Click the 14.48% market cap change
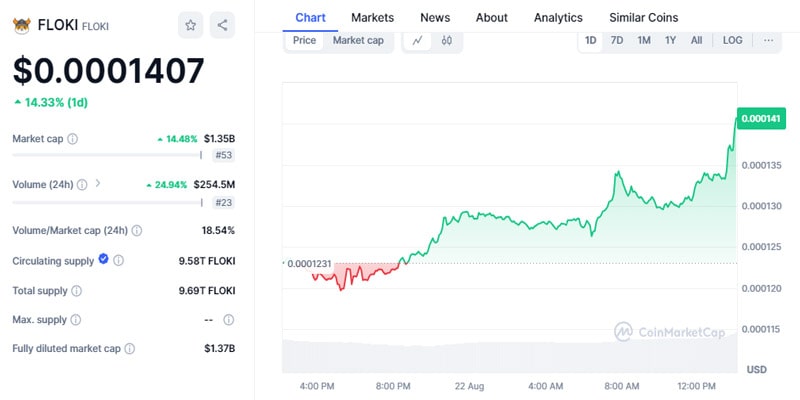Screen dimensions: 800x400 pyautogui.click(x=178, y=139)
